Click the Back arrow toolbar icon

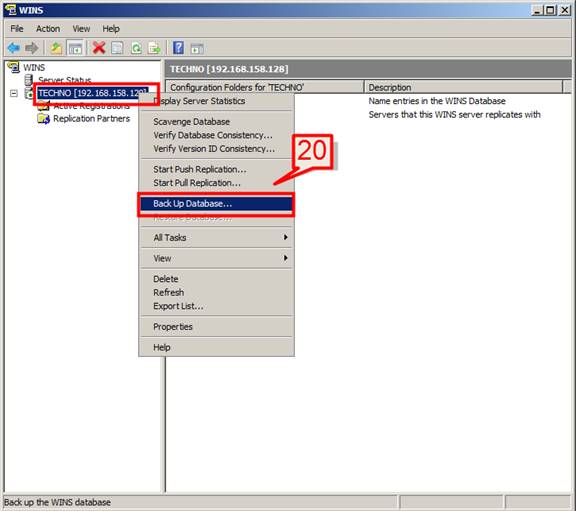[x=14, y=48]
